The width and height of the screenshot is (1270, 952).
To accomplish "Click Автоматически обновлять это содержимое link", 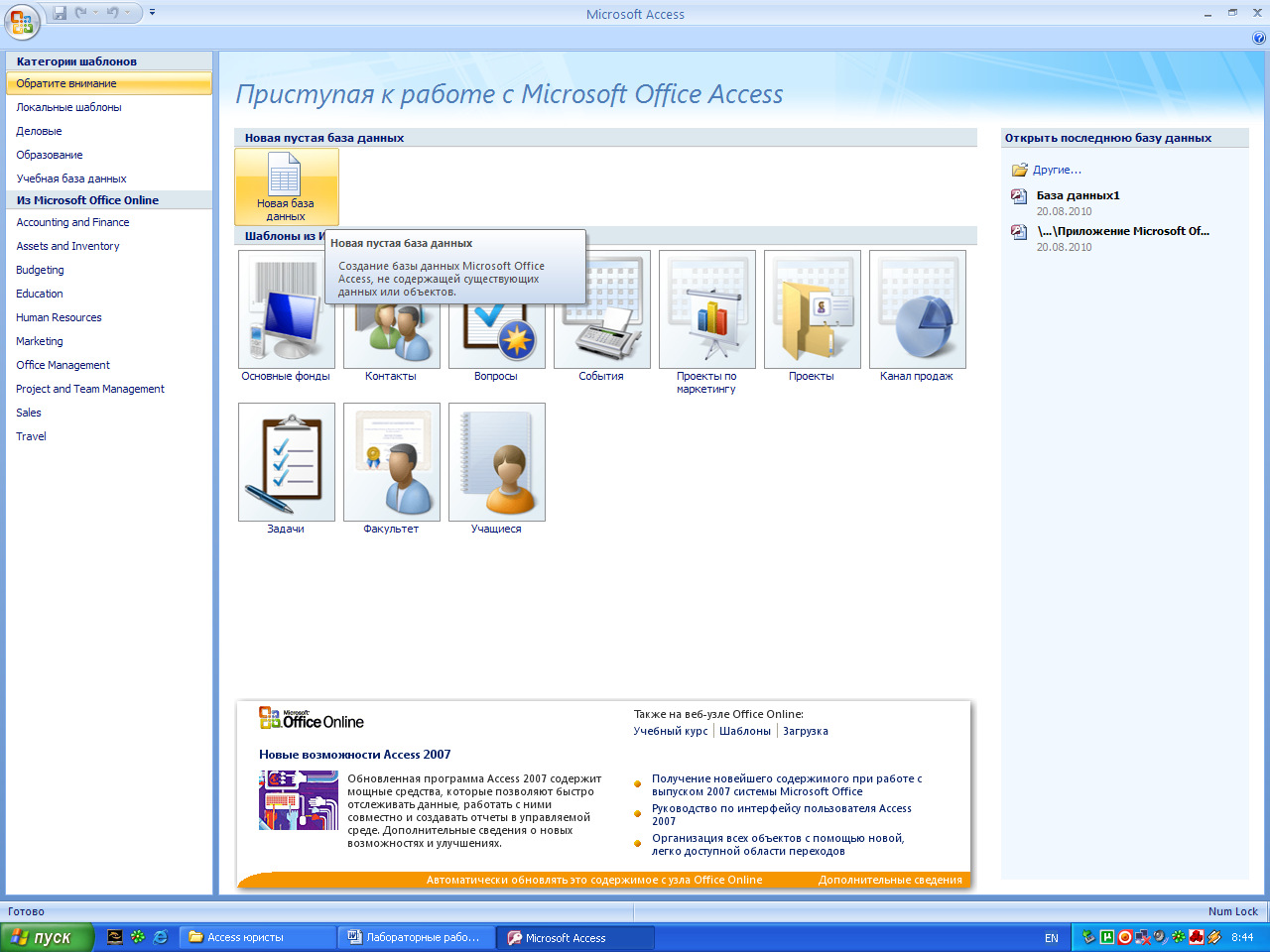I will tap(594, 880).
